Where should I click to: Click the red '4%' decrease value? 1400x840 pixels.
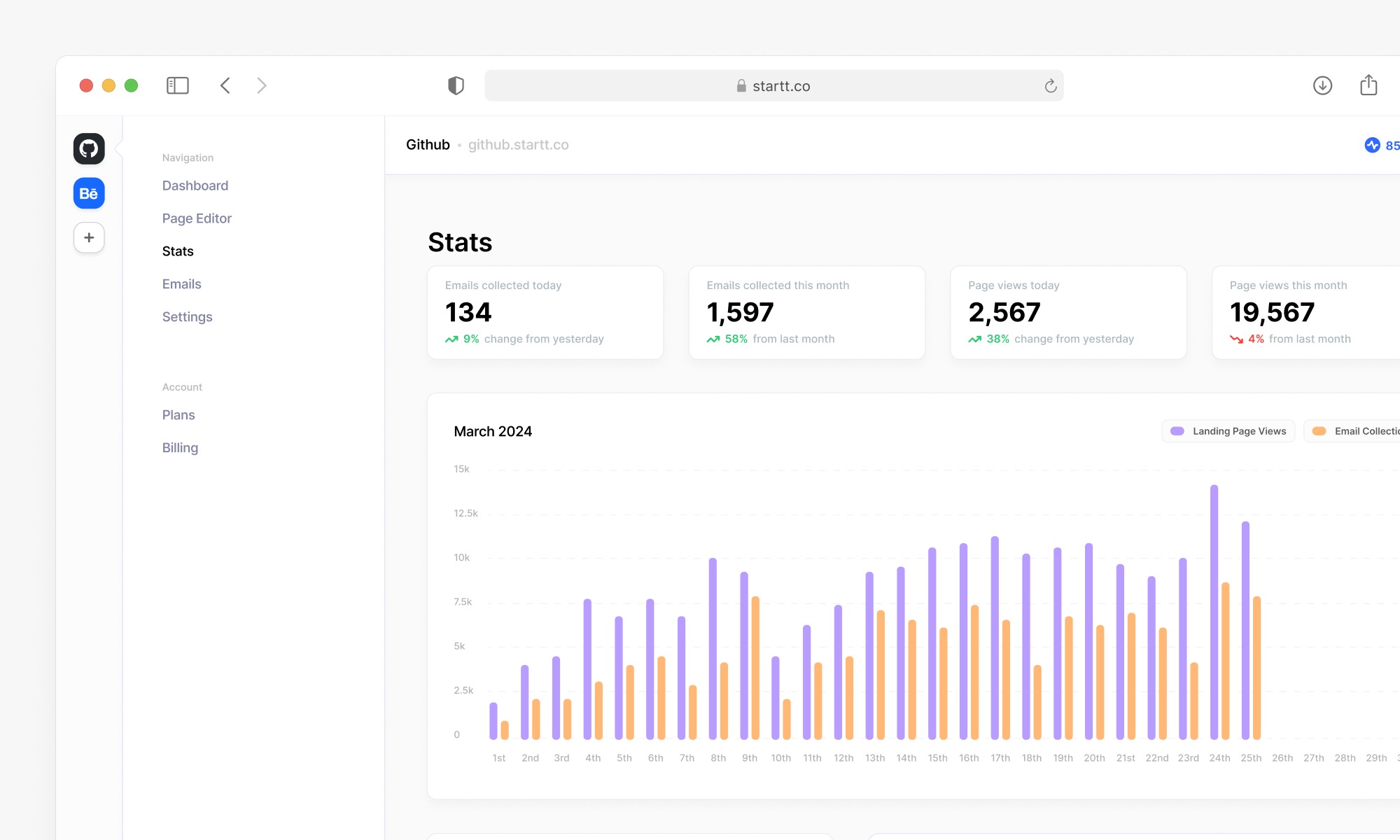[x=1256, y=339]
